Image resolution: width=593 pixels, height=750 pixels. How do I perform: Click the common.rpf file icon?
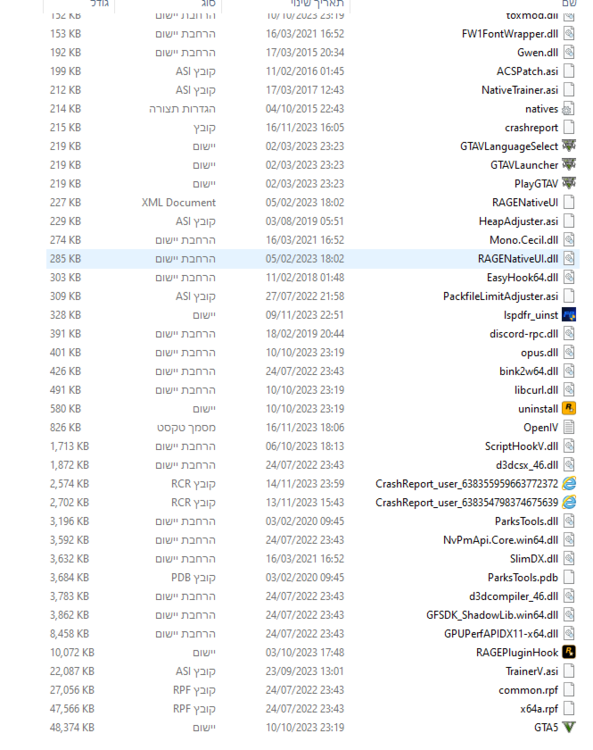point(569,690)
